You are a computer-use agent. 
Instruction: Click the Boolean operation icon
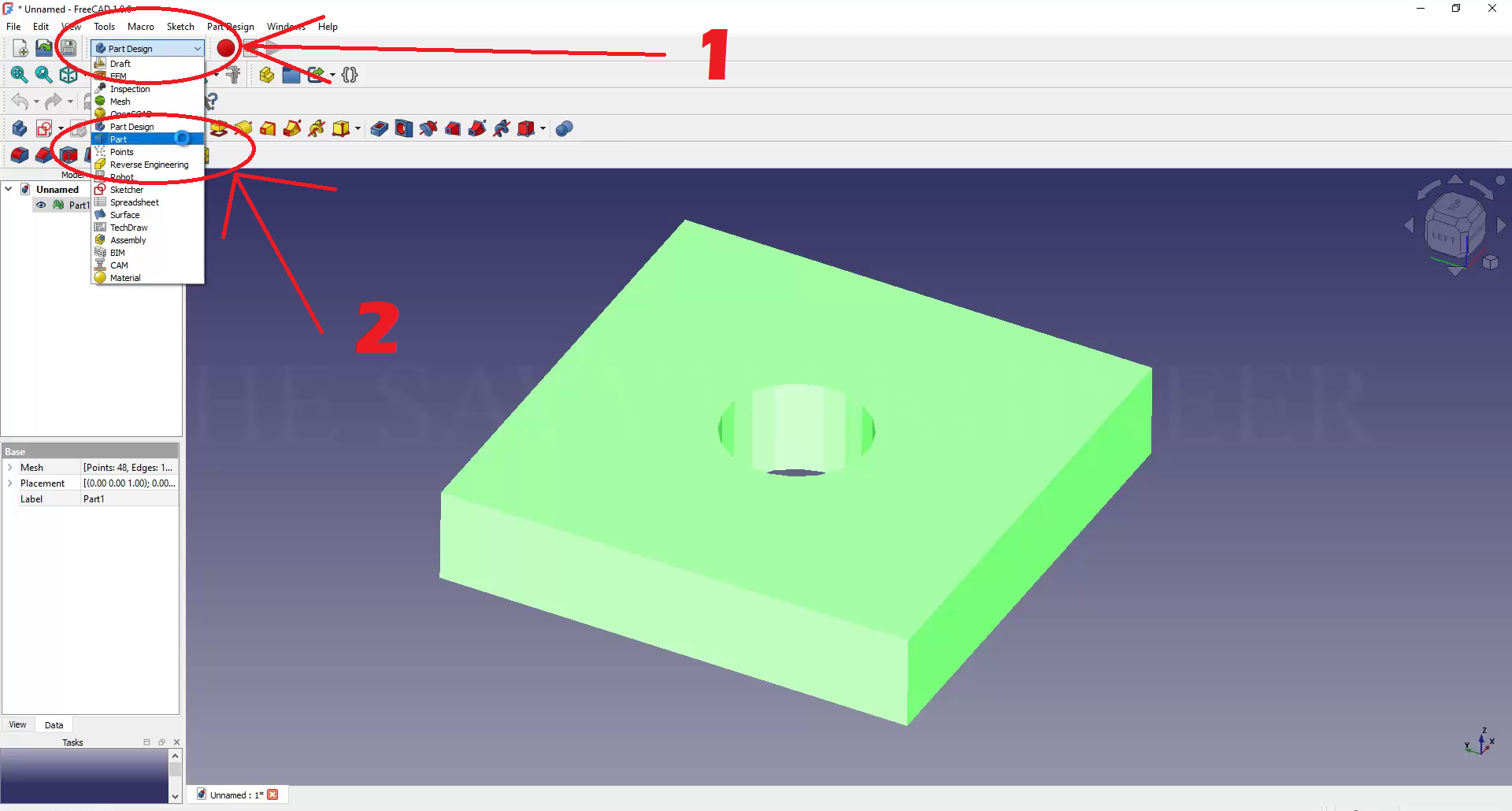click(x=564, y=128)
